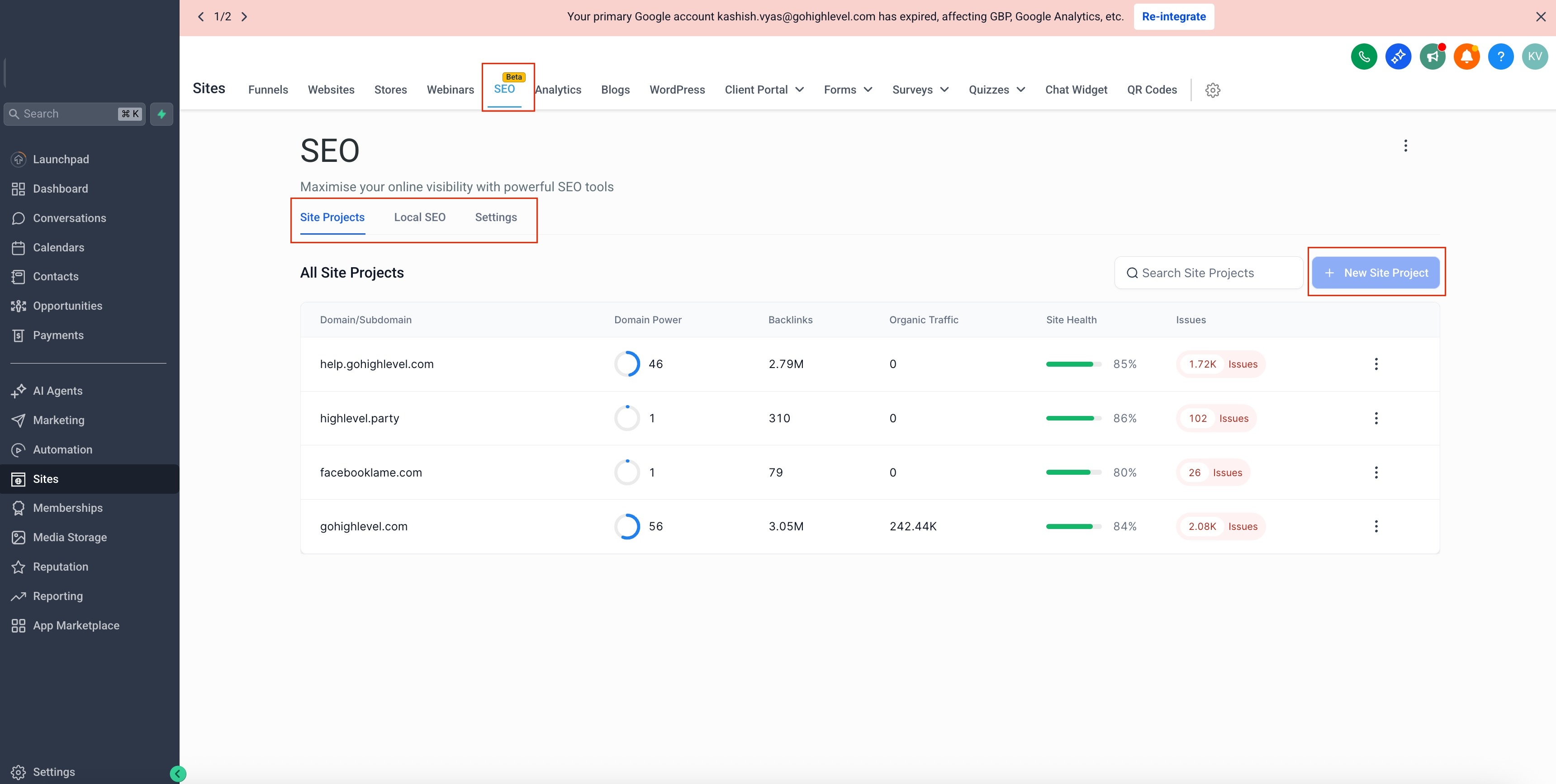1556x784 pixels.
Task: Go to next banner notification
Action: tap(244, 17)
